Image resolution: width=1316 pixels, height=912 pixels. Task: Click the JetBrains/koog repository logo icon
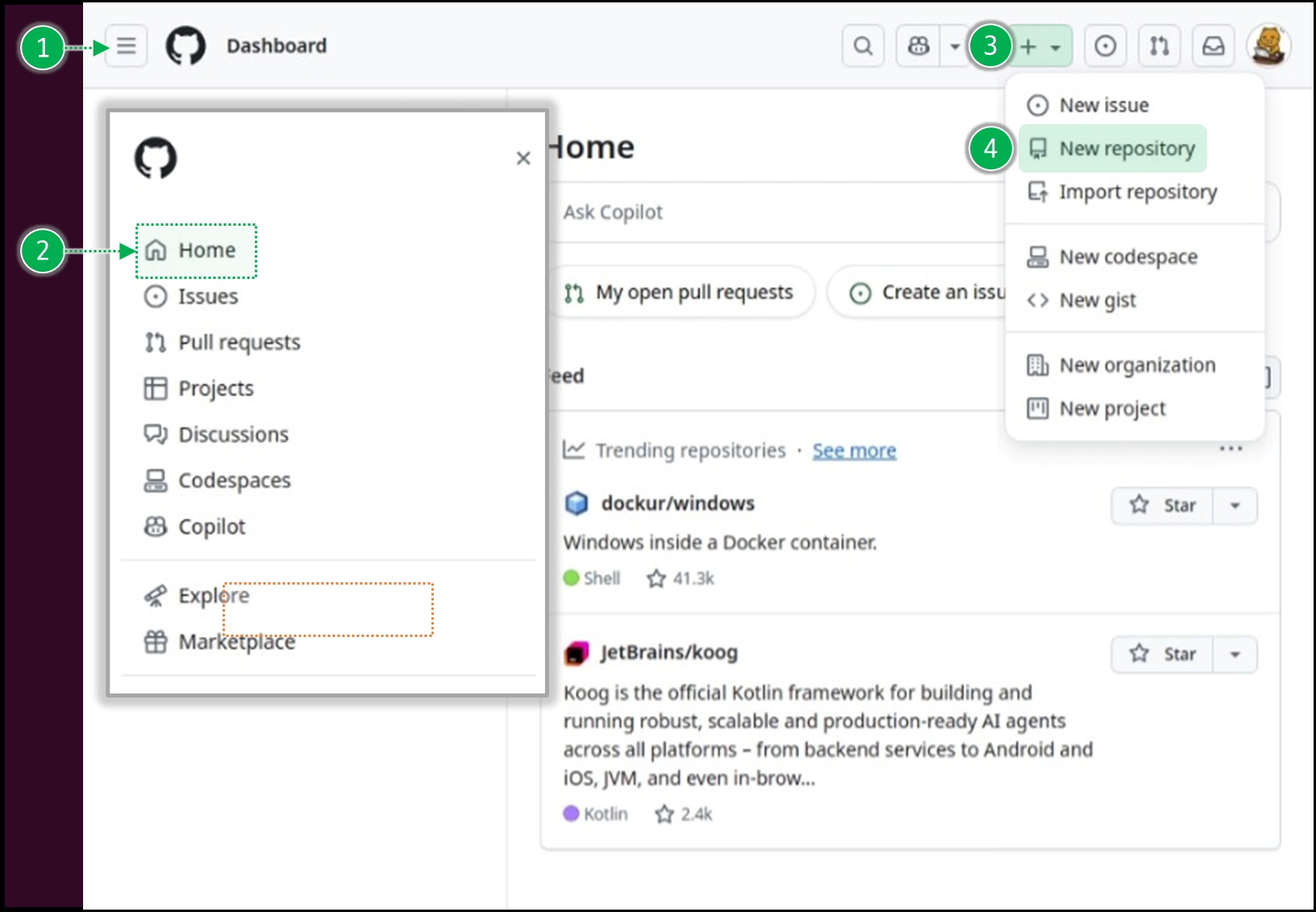[577, 652]
